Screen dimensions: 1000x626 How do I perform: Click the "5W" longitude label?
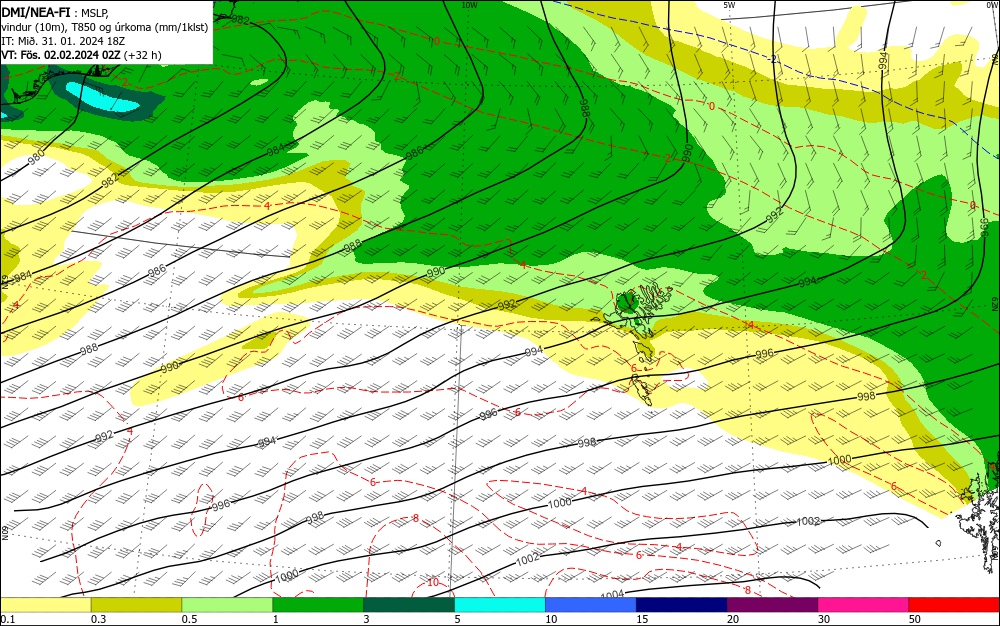[730, 5]
